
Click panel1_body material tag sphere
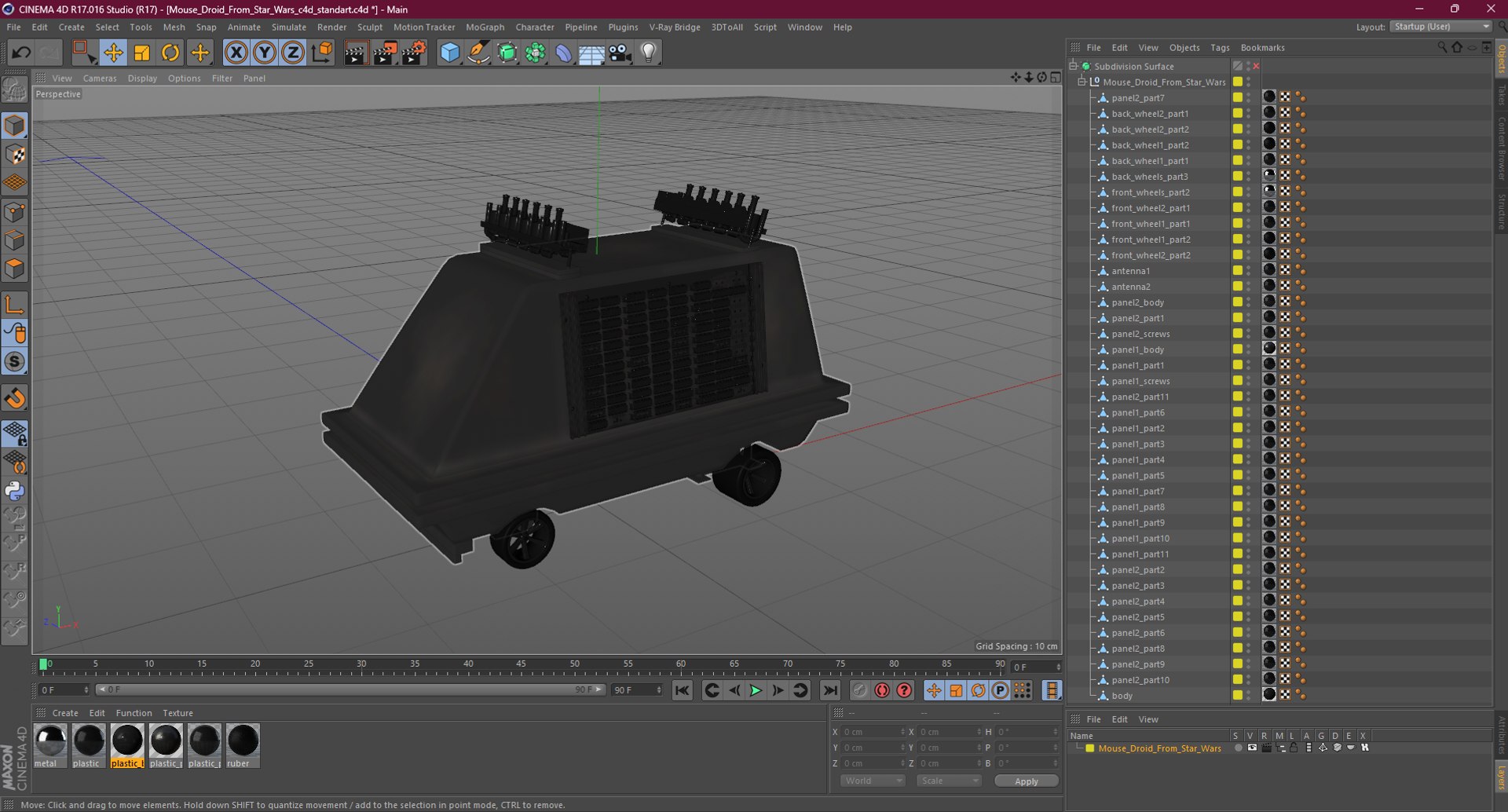[x=1268, y=348]
